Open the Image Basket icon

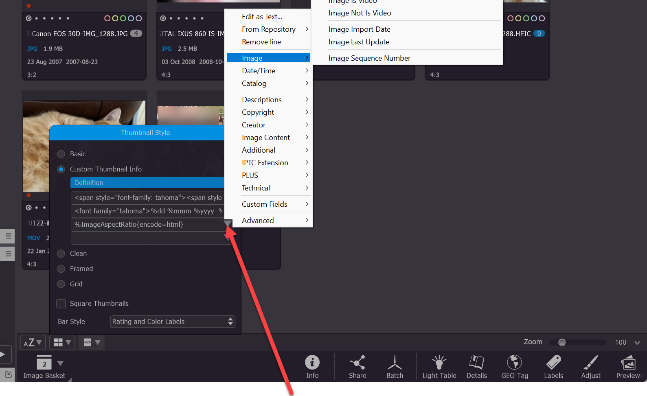click(x=44, y=363)
